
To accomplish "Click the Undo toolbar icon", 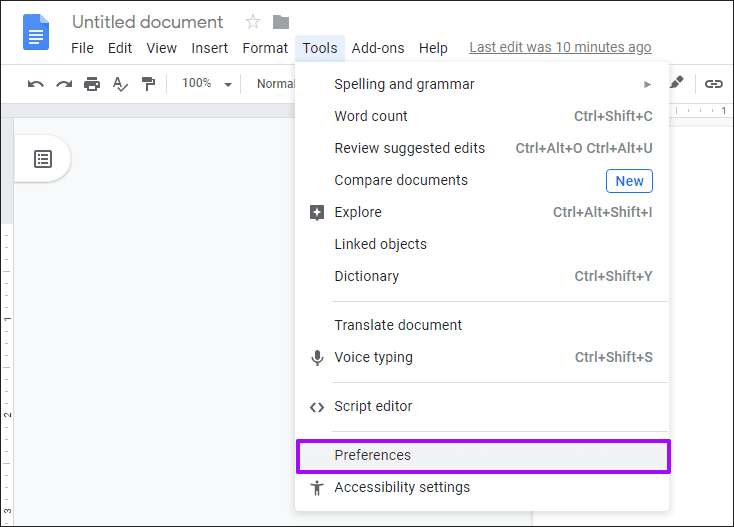I will (36, 84).
